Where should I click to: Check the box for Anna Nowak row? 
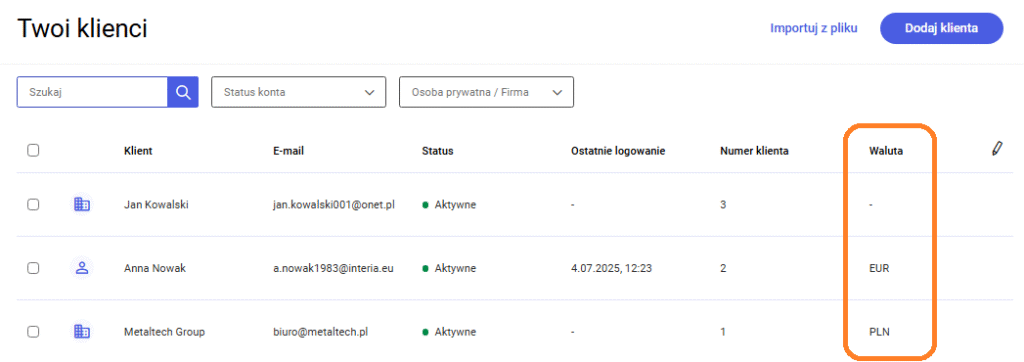point(33,268)
